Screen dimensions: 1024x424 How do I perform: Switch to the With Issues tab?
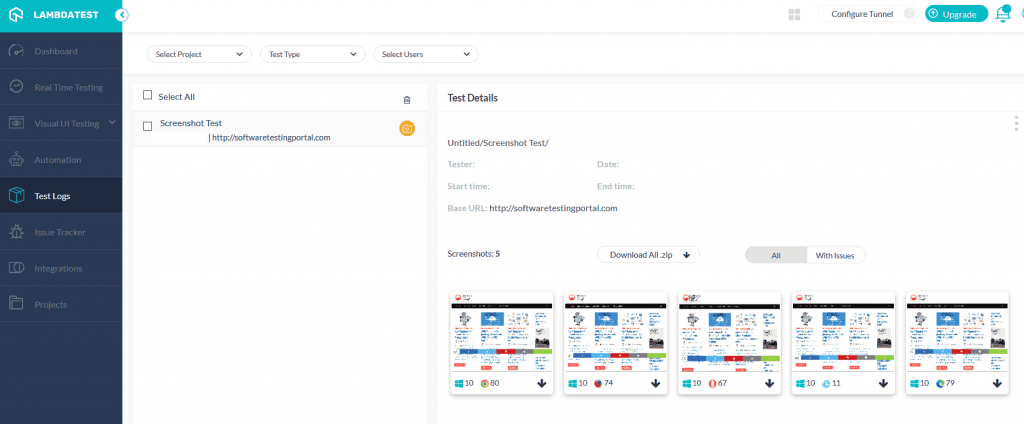click(x=835, y=255)
